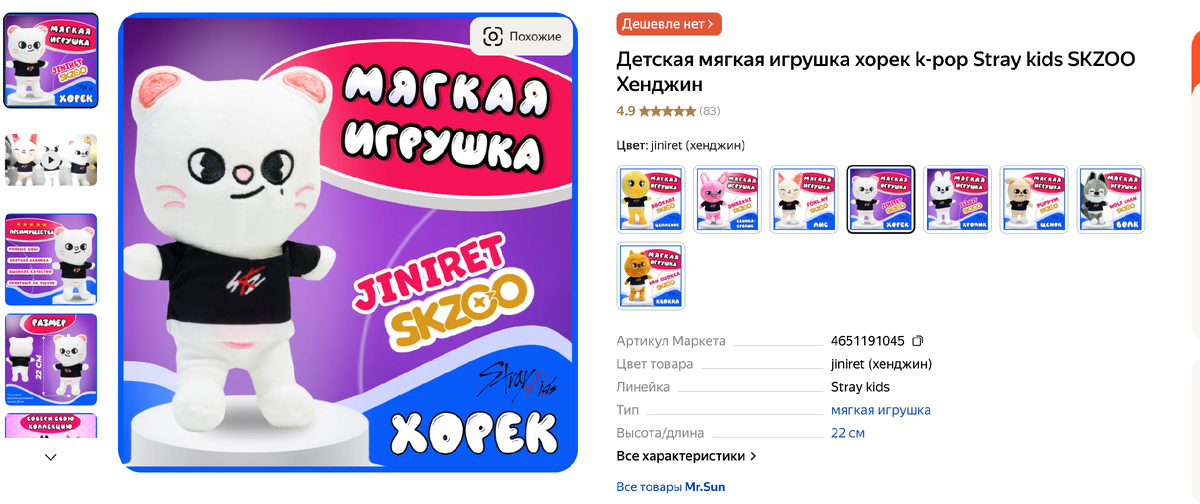1200x504 pixels.
Task: View the 'Преимущества' advantages thumbnail
Action: pyautogui.click(x=51, y=259)
